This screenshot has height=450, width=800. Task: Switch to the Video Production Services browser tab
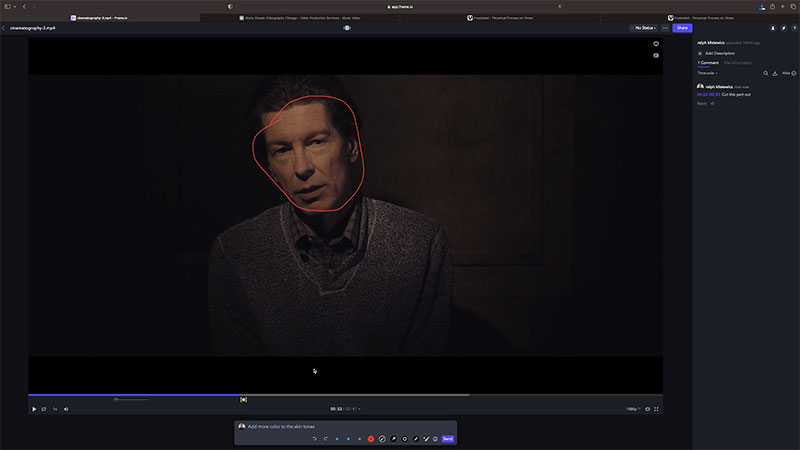click(300, 18)
